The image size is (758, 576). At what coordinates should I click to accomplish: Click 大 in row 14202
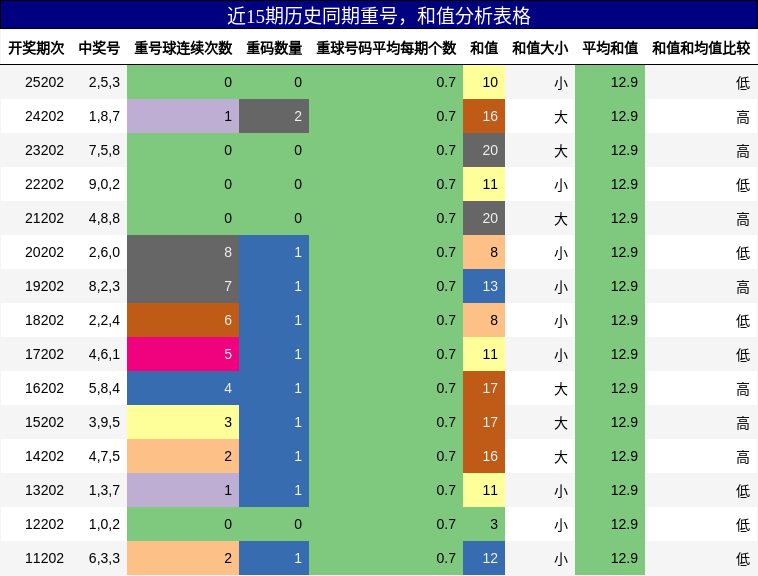(x=561, y=457)
